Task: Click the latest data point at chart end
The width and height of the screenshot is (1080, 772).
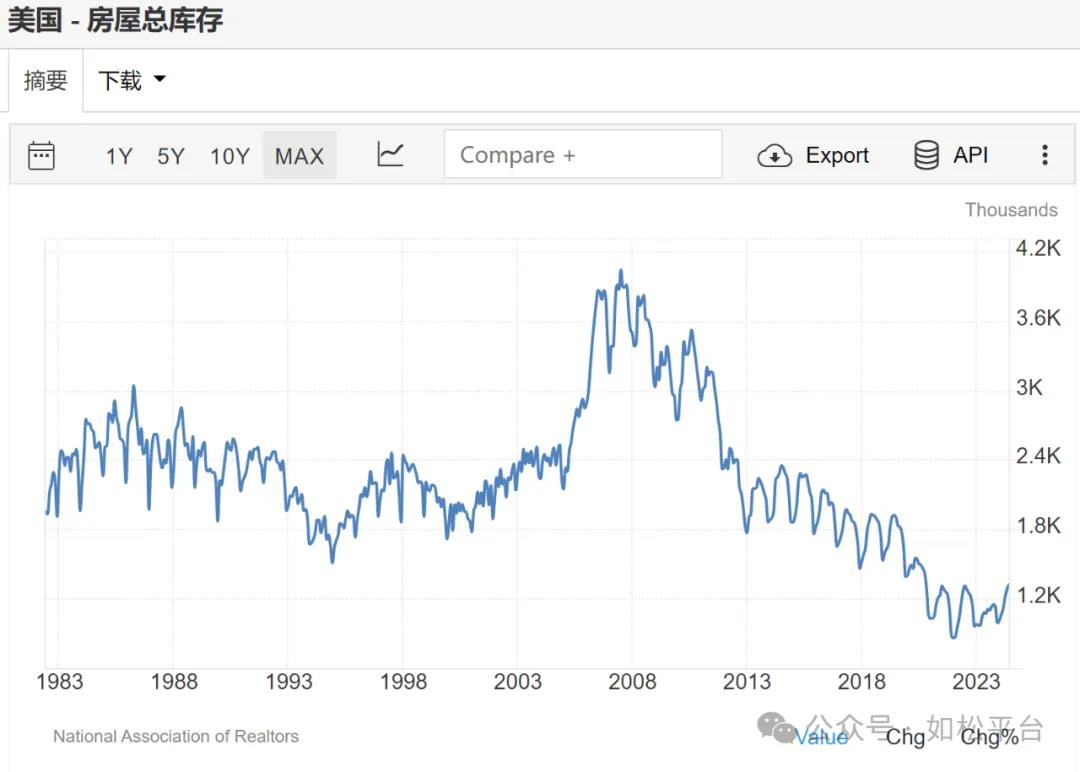Action: (1008, 585)
